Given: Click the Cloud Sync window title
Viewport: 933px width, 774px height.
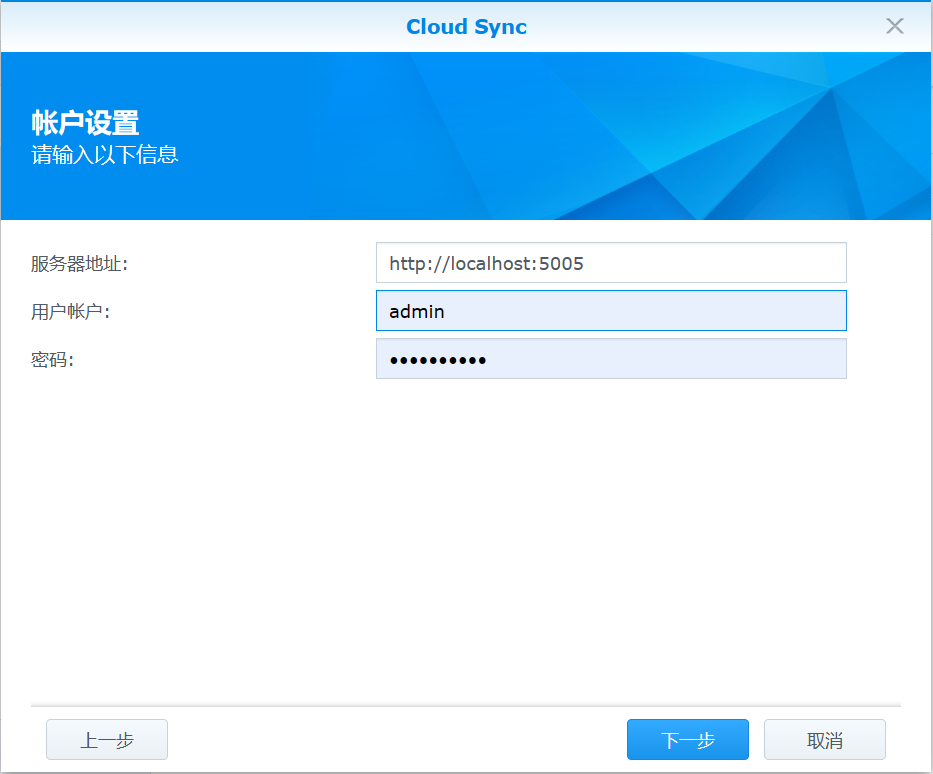Looking at the screenshot, I should [466, 27].
